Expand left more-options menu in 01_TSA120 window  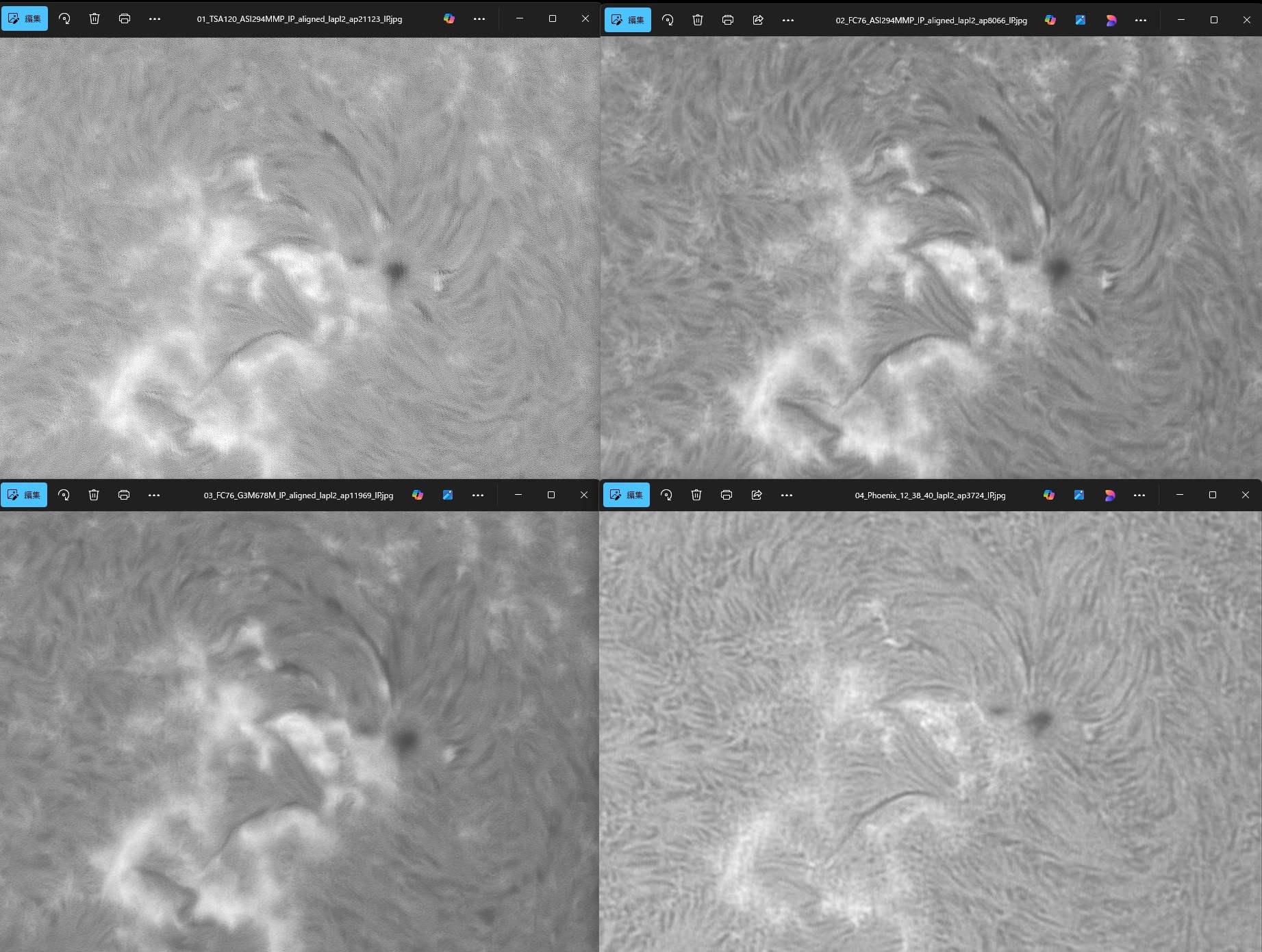pos(155,19)
